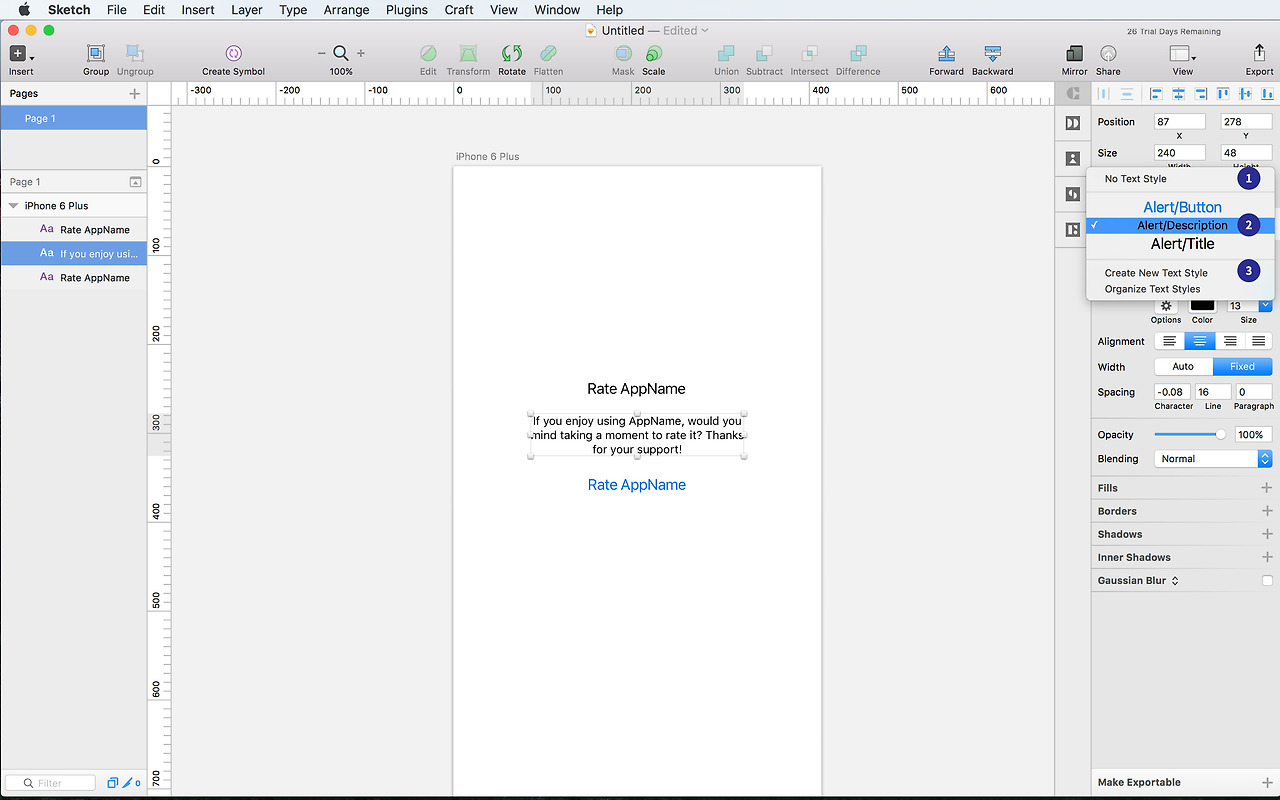Move layer Backward using toolbar icon
Screen dimensions: 1280x800
click(992, 54)
